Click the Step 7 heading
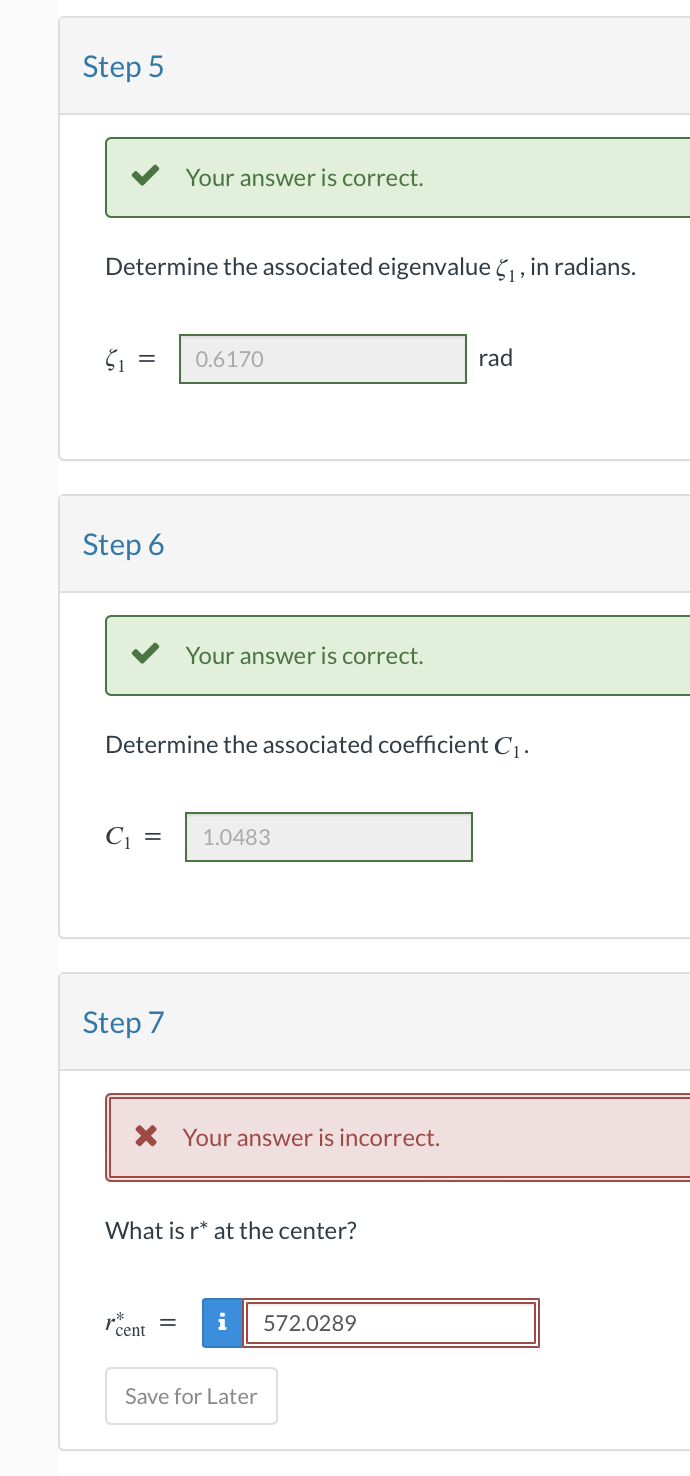 coord(123,1022)
